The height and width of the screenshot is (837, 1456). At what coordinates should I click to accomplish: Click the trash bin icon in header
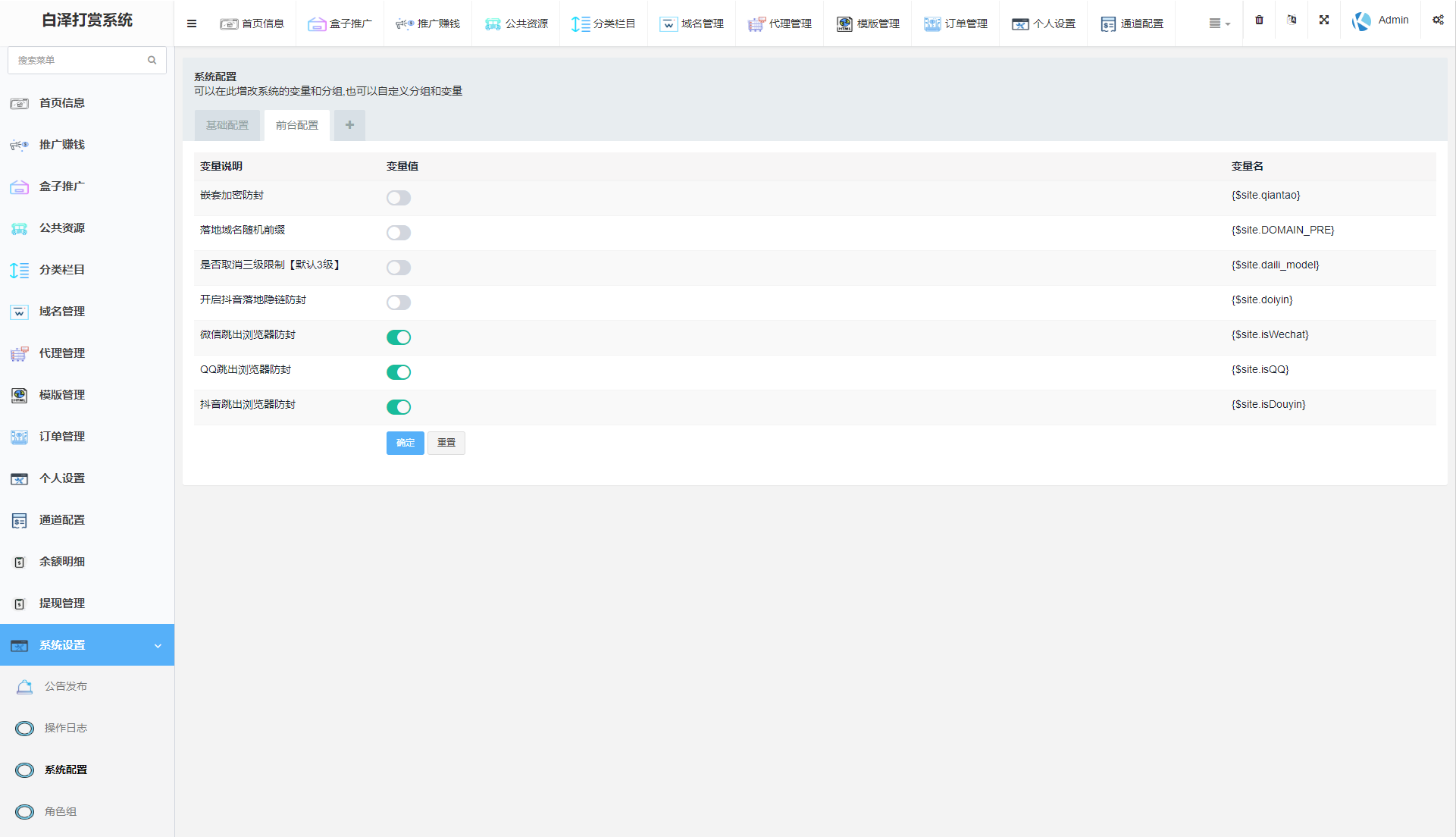tap(1259, 20)
